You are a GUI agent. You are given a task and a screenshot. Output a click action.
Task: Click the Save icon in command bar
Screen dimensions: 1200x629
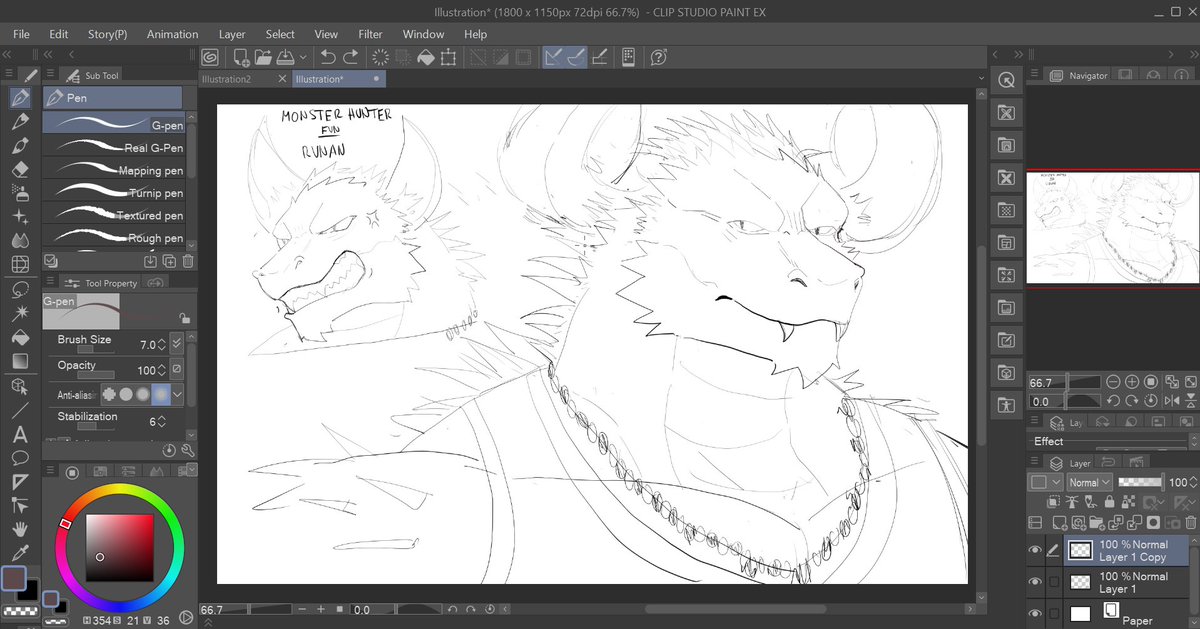tap(285, 58)
